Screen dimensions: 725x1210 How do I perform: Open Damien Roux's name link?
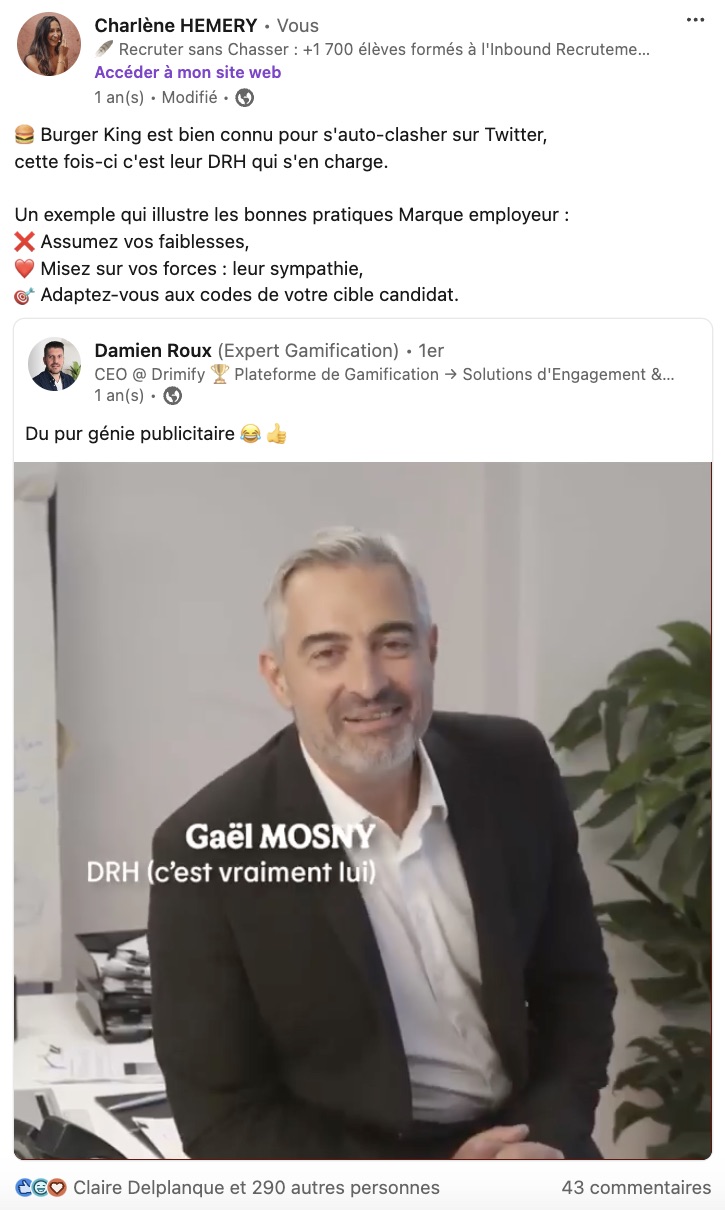click(x=153, y=350)
